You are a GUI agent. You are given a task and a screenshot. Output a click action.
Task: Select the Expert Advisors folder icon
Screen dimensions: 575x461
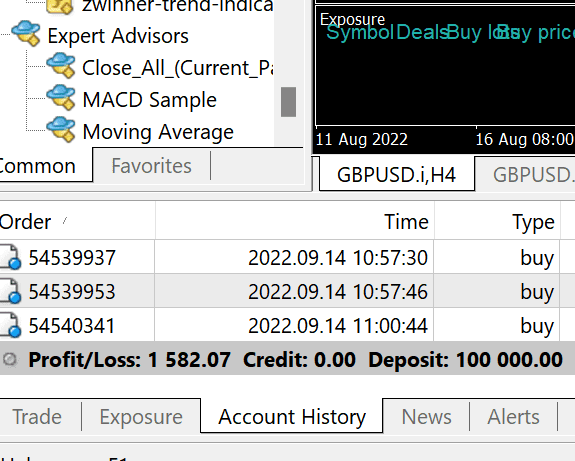(26, 34)
